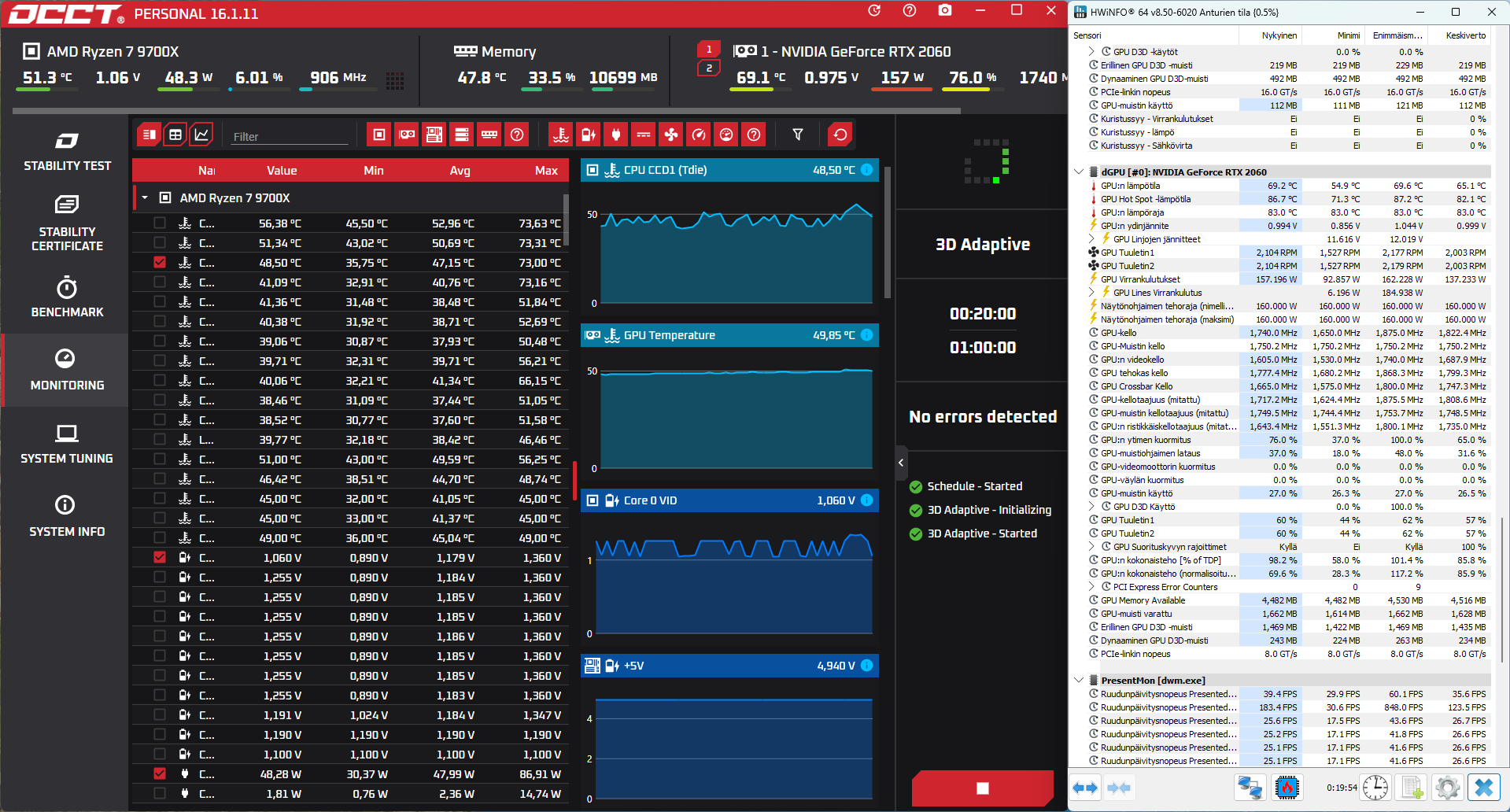1510x812 pixels.
Task: Open the System Tuning section
Action: [67, 443]
